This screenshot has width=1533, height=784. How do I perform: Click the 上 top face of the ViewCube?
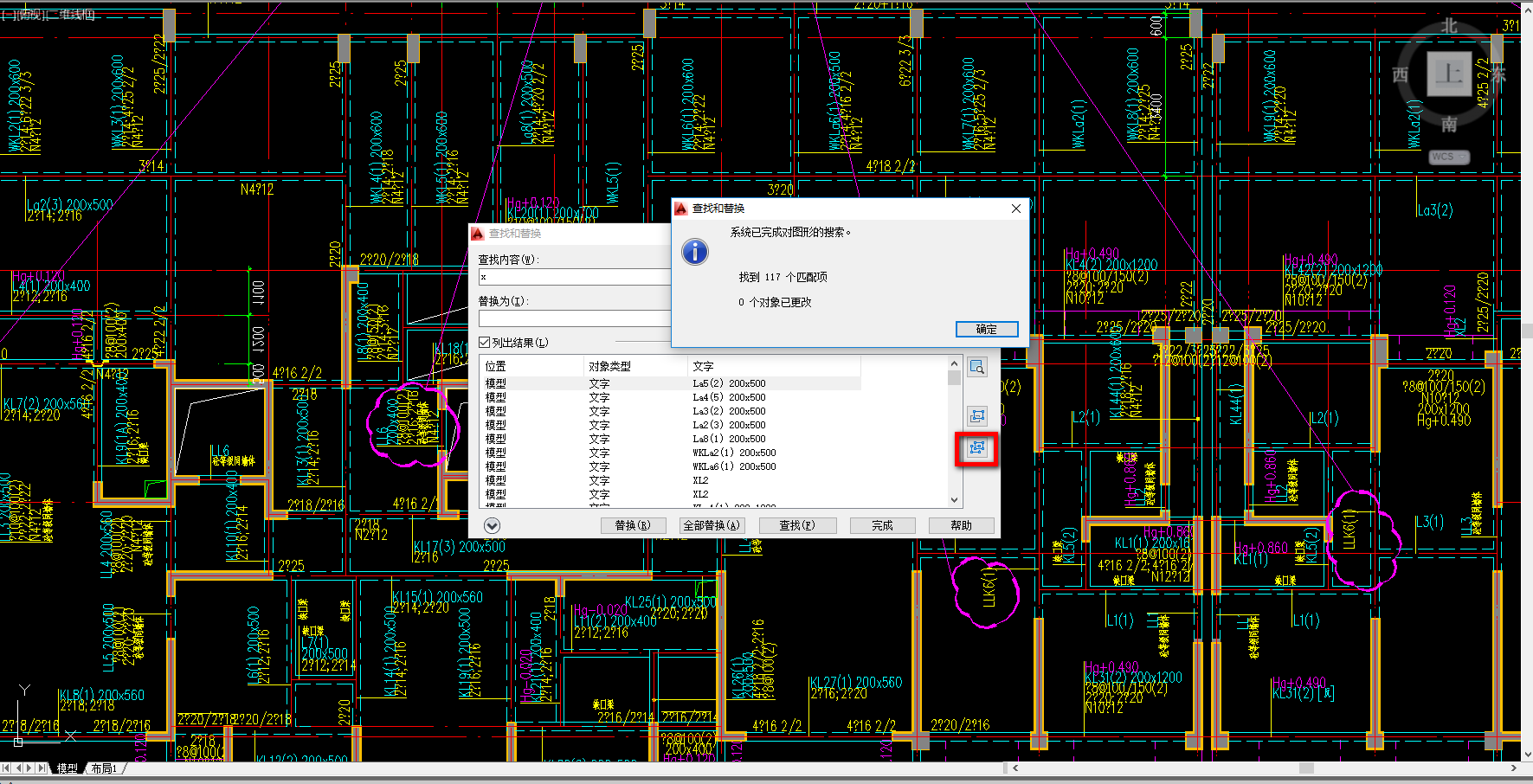[1449, 74]
